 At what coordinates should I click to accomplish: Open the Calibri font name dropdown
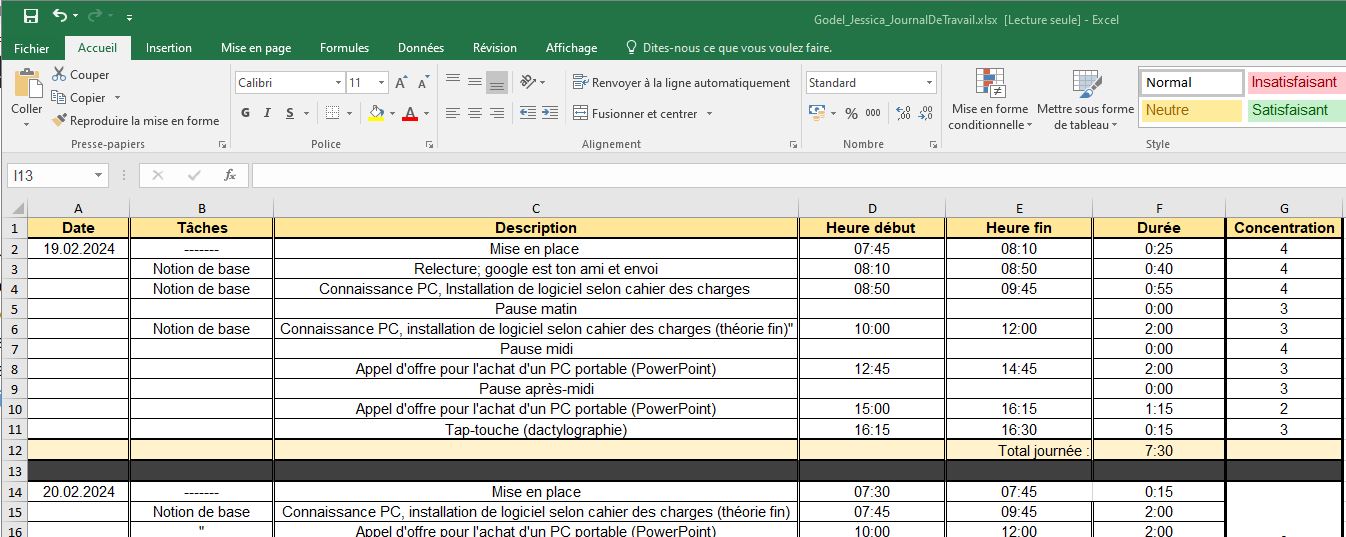tap(338, 83)
